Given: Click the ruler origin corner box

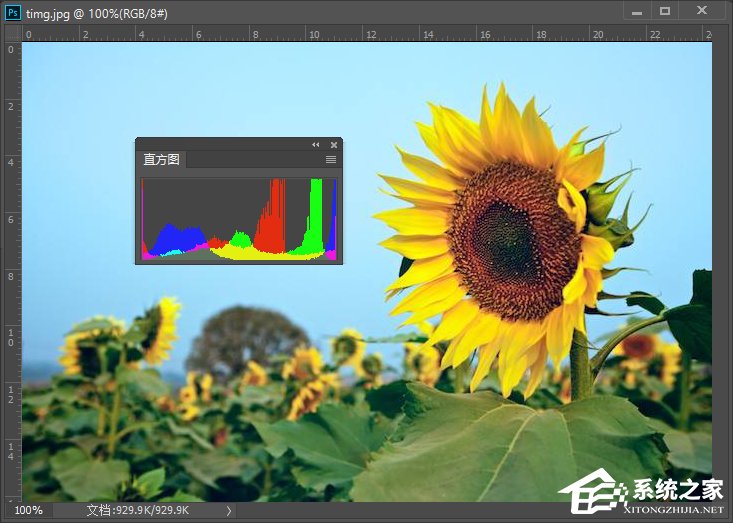Looking at the screenshot, I should (13, 33).
